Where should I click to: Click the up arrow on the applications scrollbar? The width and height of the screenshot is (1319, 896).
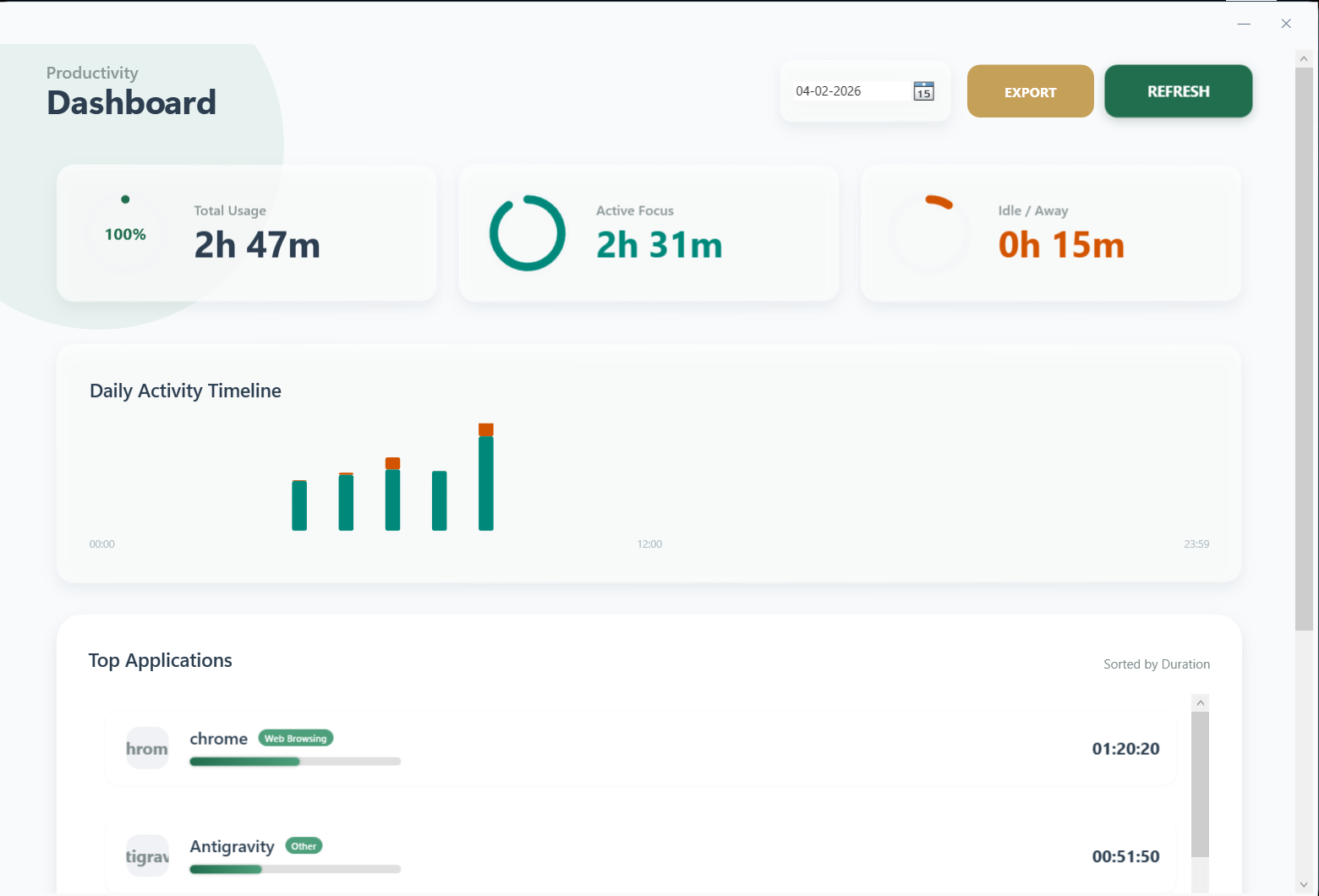pos(1200,702)
